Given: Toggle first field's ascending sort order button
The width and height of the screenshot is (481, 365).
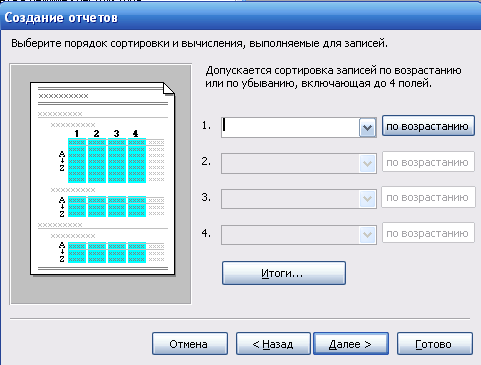Looking at the screenshot, I should tap(428, 126).
